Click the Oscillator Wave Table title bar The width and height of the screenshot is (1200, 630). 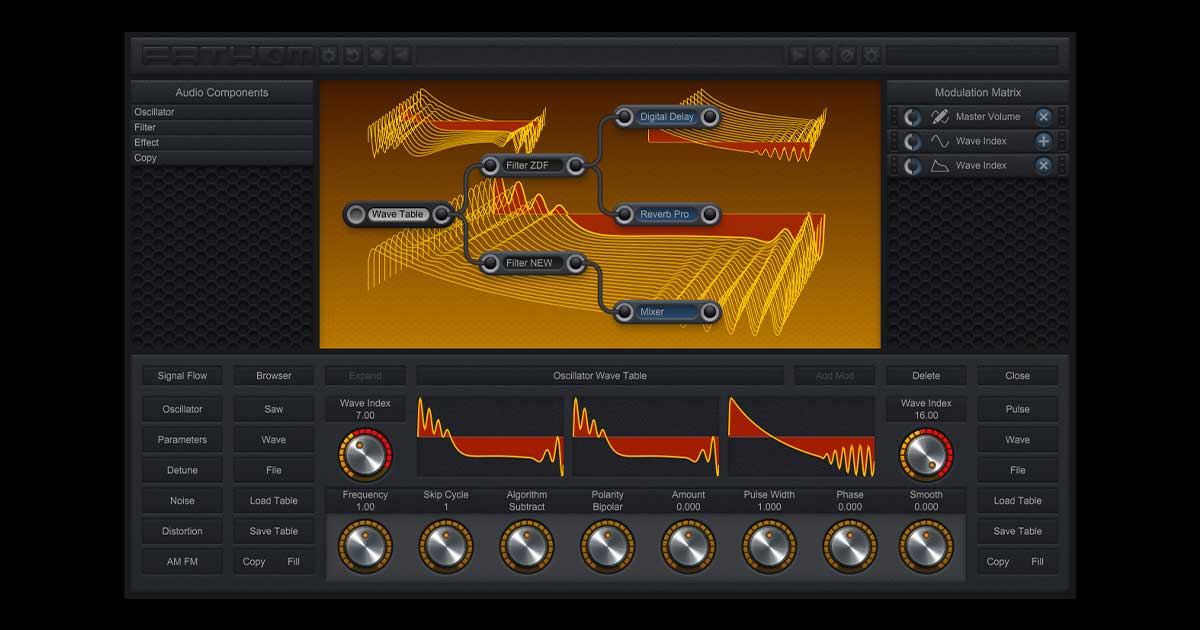(600, 376)
